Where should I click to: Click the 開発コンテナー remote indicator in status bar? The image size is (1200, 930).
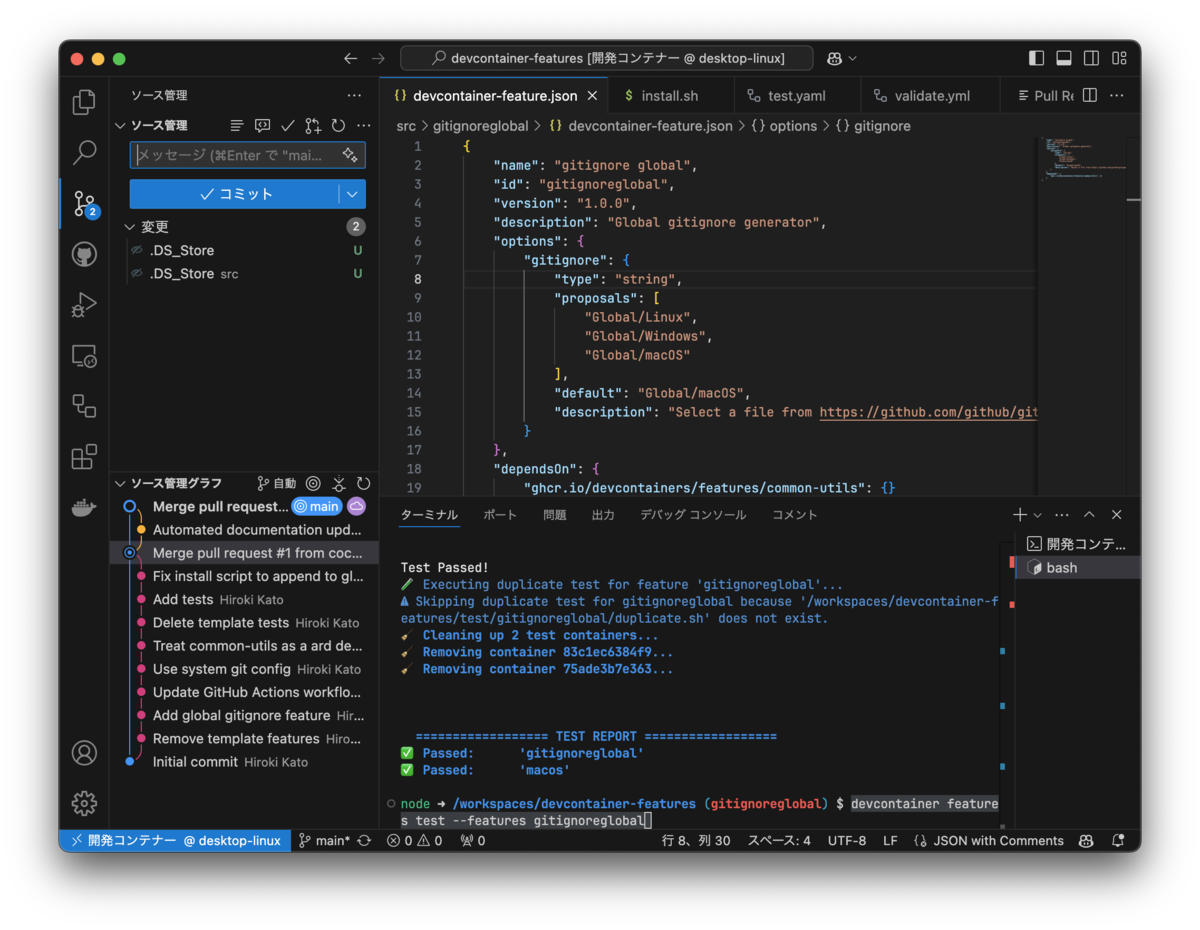pyautogui.click(x=175, y=841)
